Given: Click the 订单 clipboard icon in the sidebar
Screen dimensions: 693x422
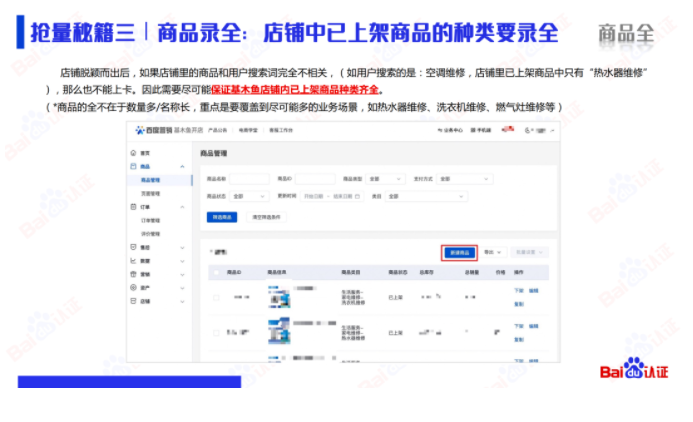Looking at the screenshot, I should [x=133, y=207].
